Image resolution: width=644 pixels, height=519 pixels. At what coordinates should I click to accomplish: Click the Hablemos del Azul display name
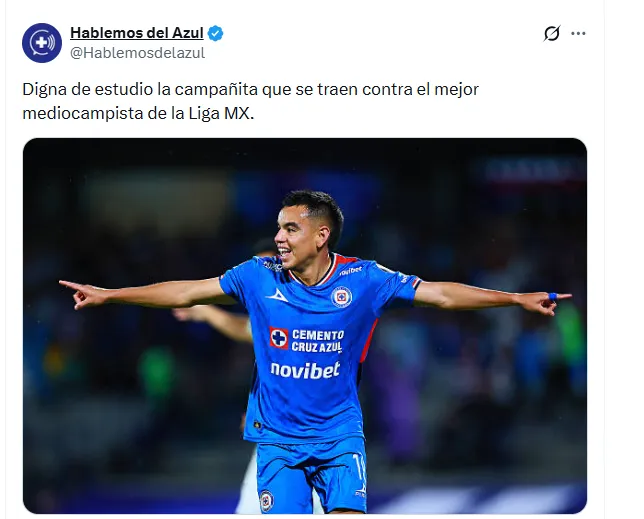137,33
